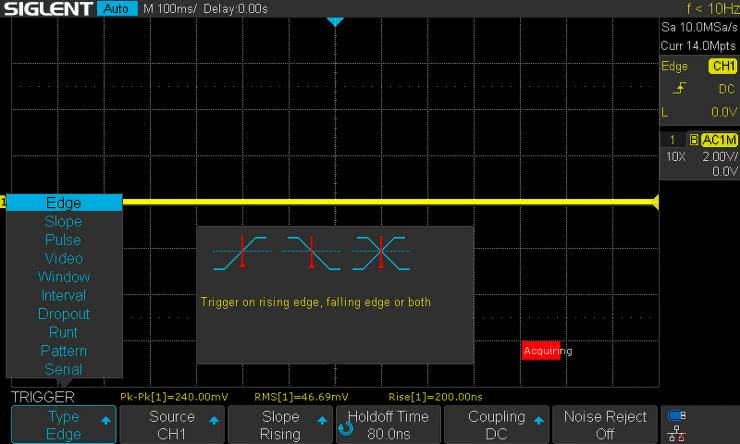Choose Runt trigger type in list
The image size is (740, 444).
(x=63, y=332)
